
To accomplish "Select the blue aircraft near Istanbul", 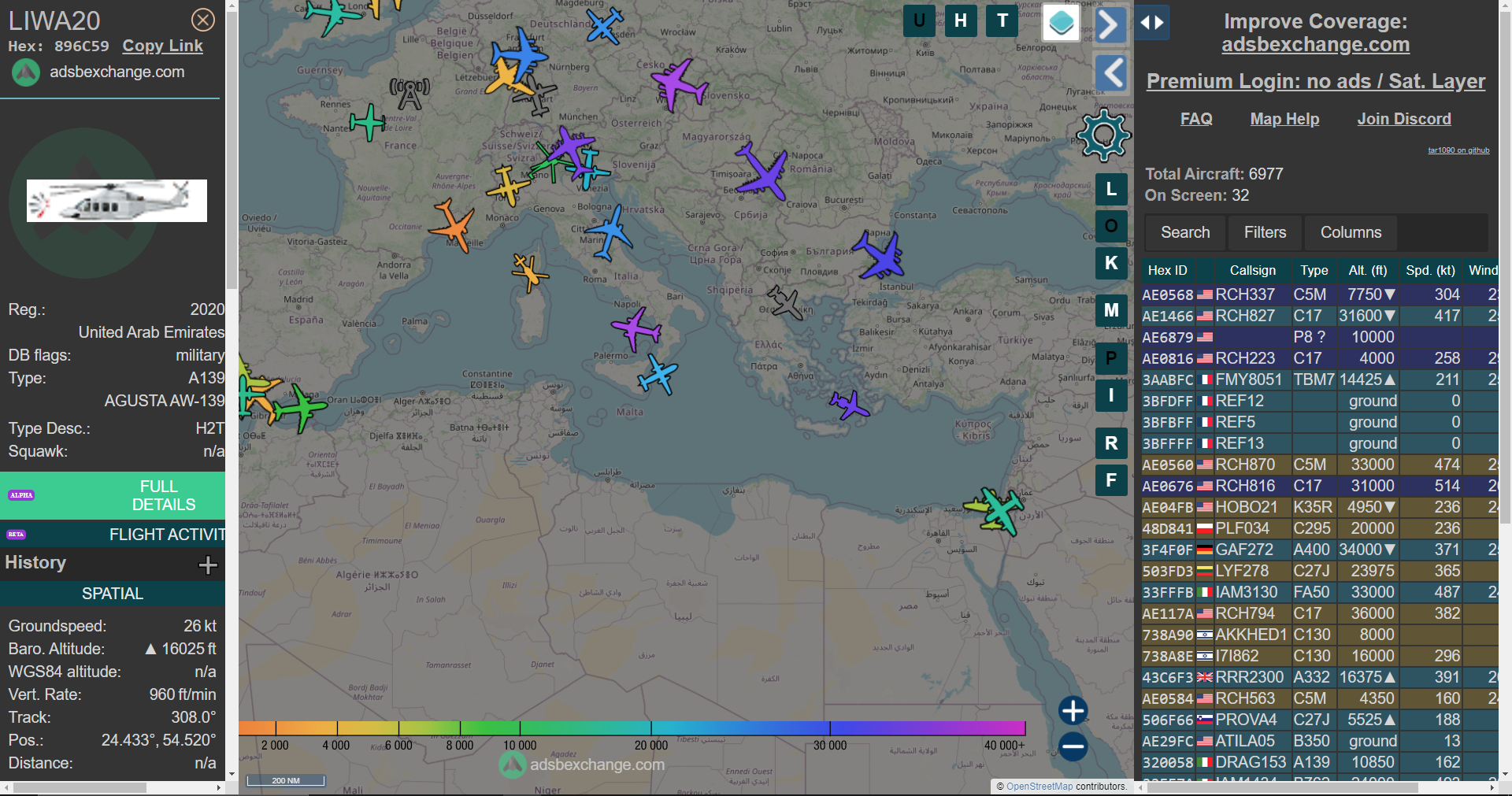I will pos(879,255).
